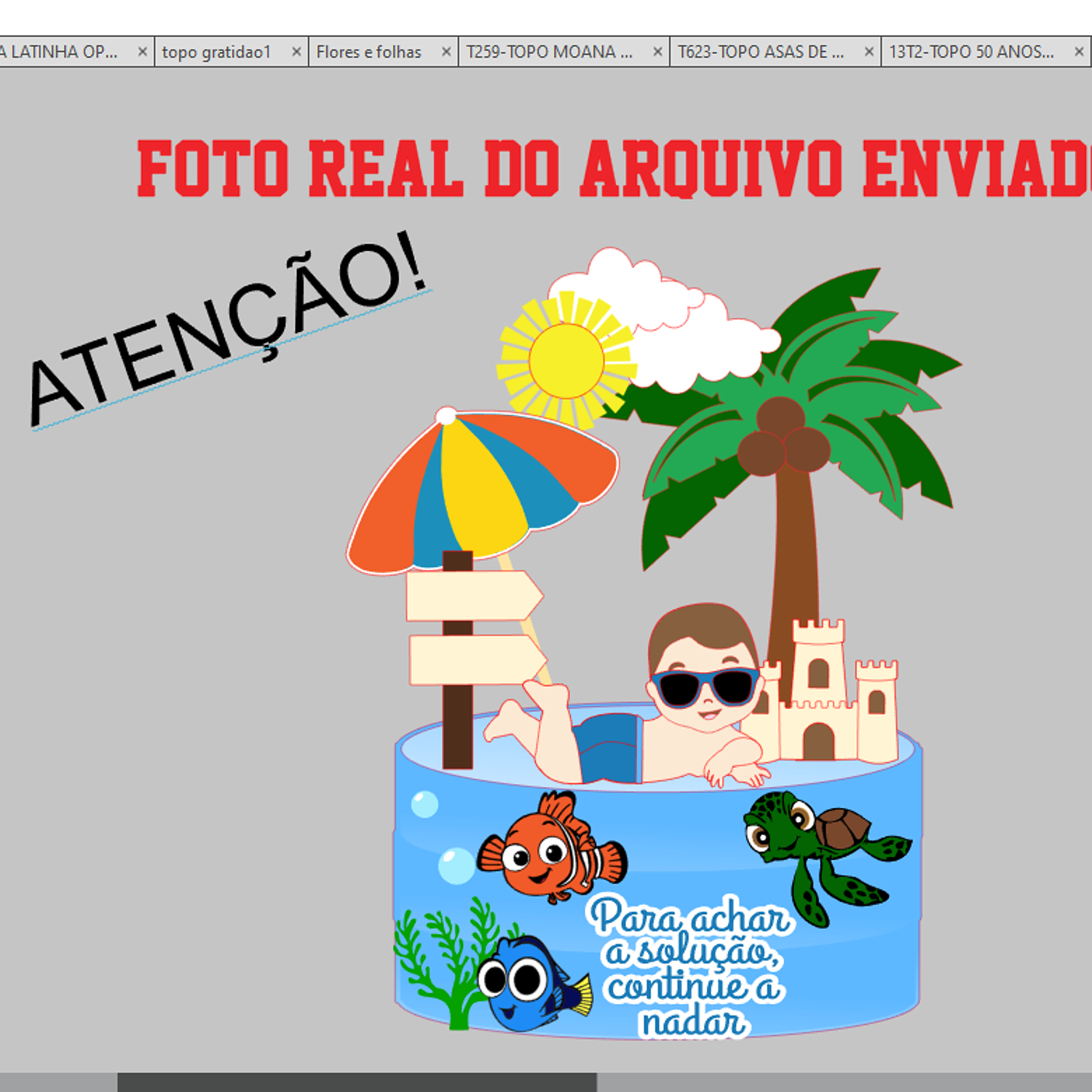1092x1092 pixels.
Task: Close the "Flores e folhas" document
Action: tap(445, 52)
